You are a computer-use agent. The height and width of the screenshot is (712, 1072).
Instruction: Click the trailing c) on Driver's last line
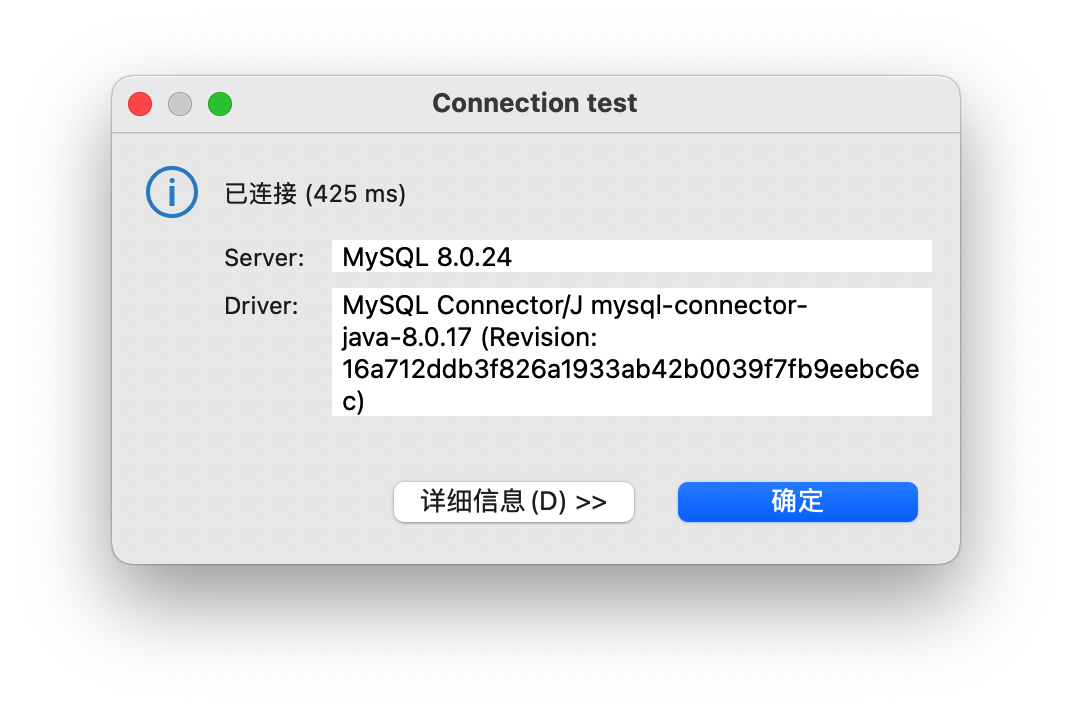(353, 401)
